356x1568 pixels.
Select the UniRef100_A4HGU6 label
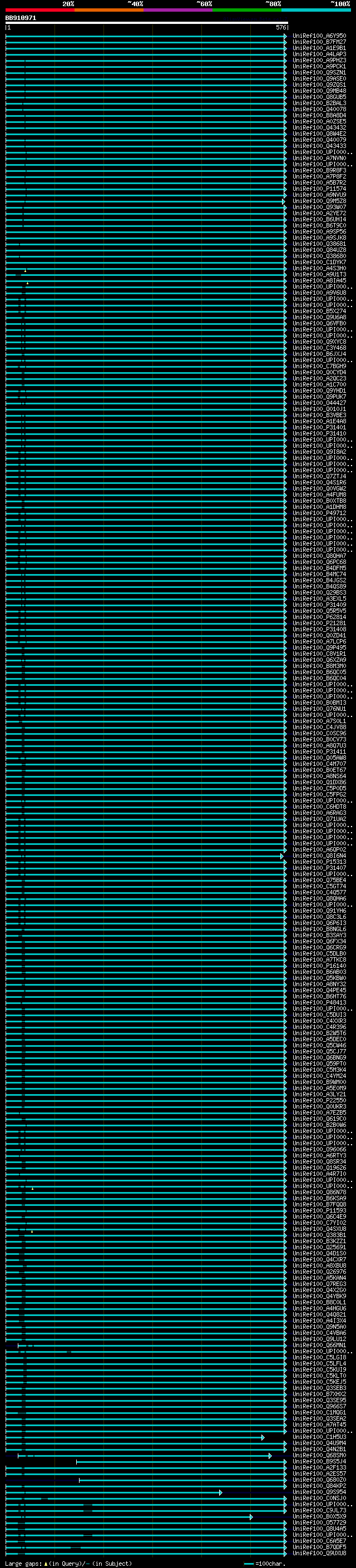[x=319, y=1308]
